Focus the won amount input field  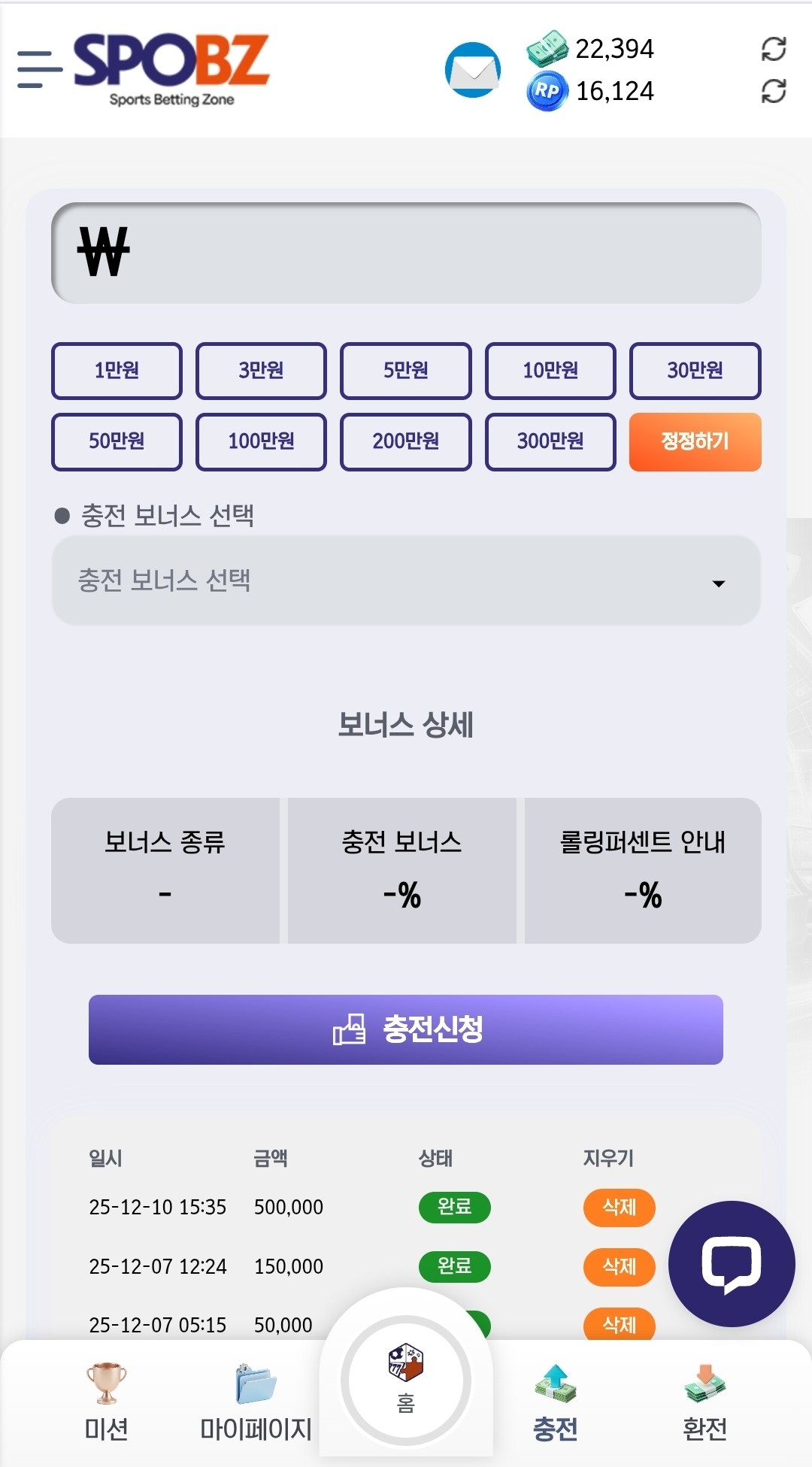point(406,253)
